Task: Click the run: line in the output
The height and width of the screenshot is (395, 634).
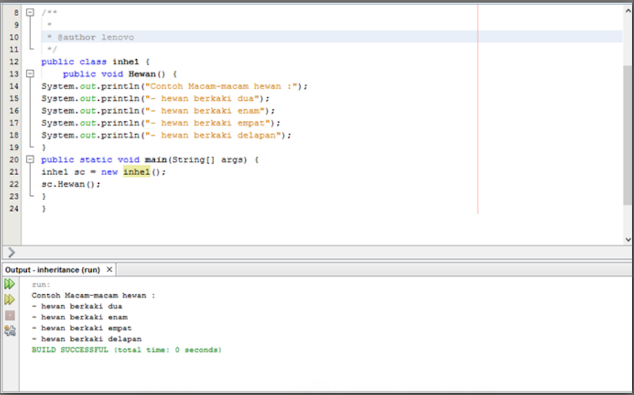Action: (41, 285)
